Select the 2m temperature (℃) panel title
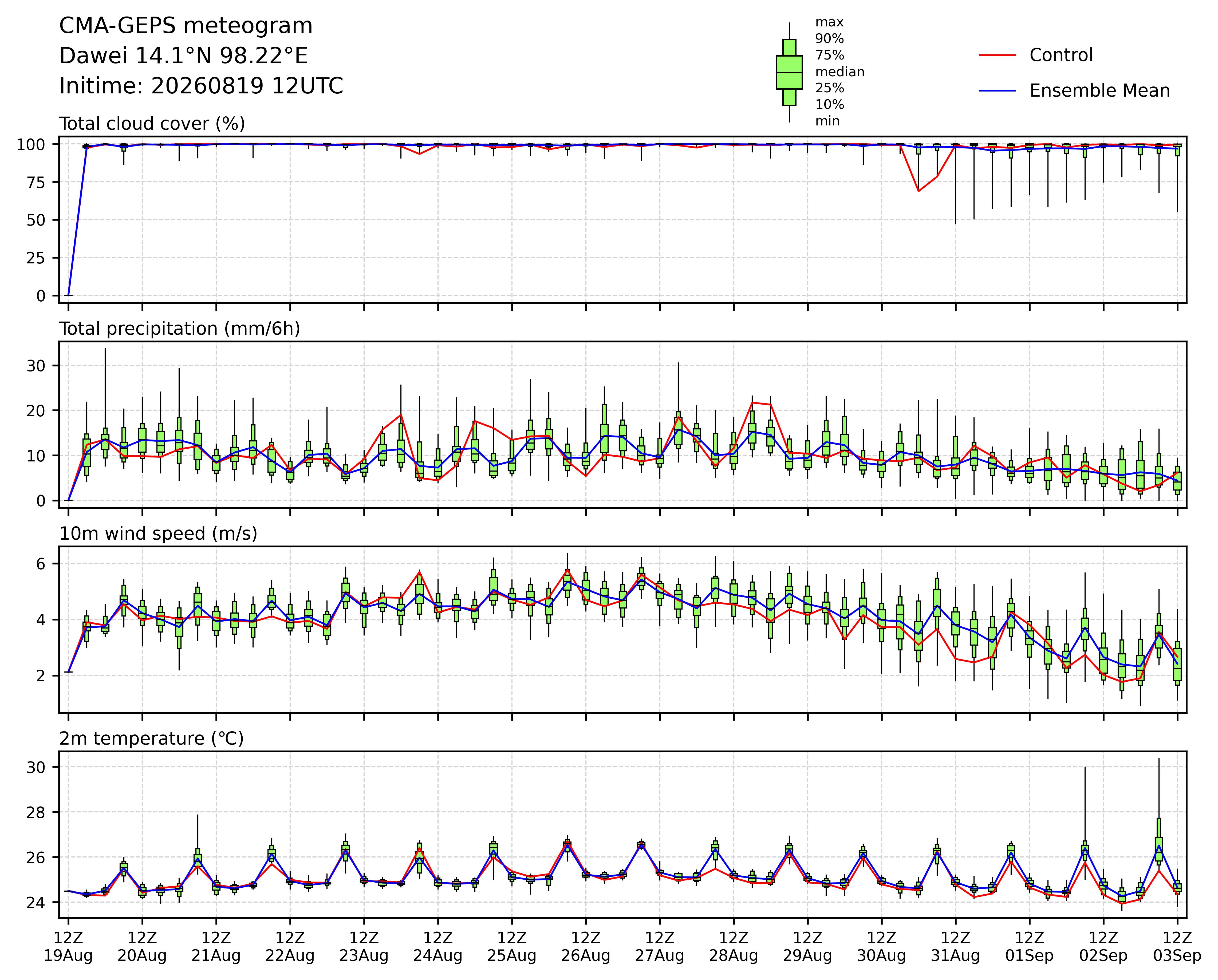 click(x=151, y=739)
